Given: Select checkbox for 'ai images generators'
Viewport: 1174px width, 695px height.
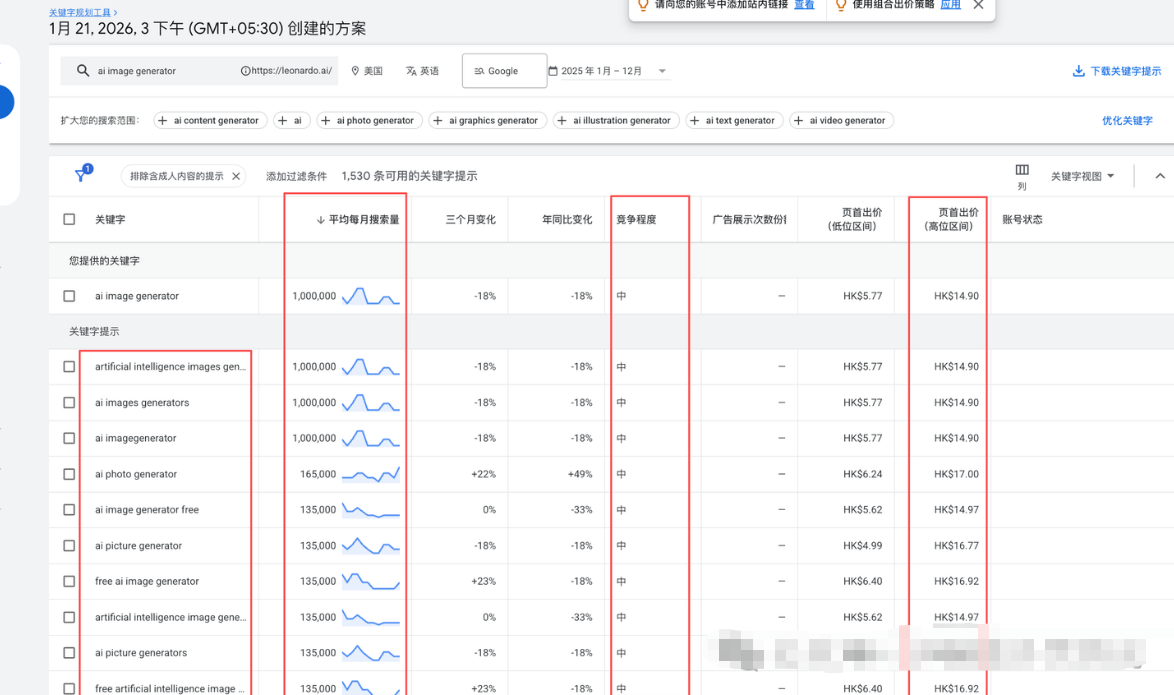Looking at the screenshot, I should click(x=70, y=403).
